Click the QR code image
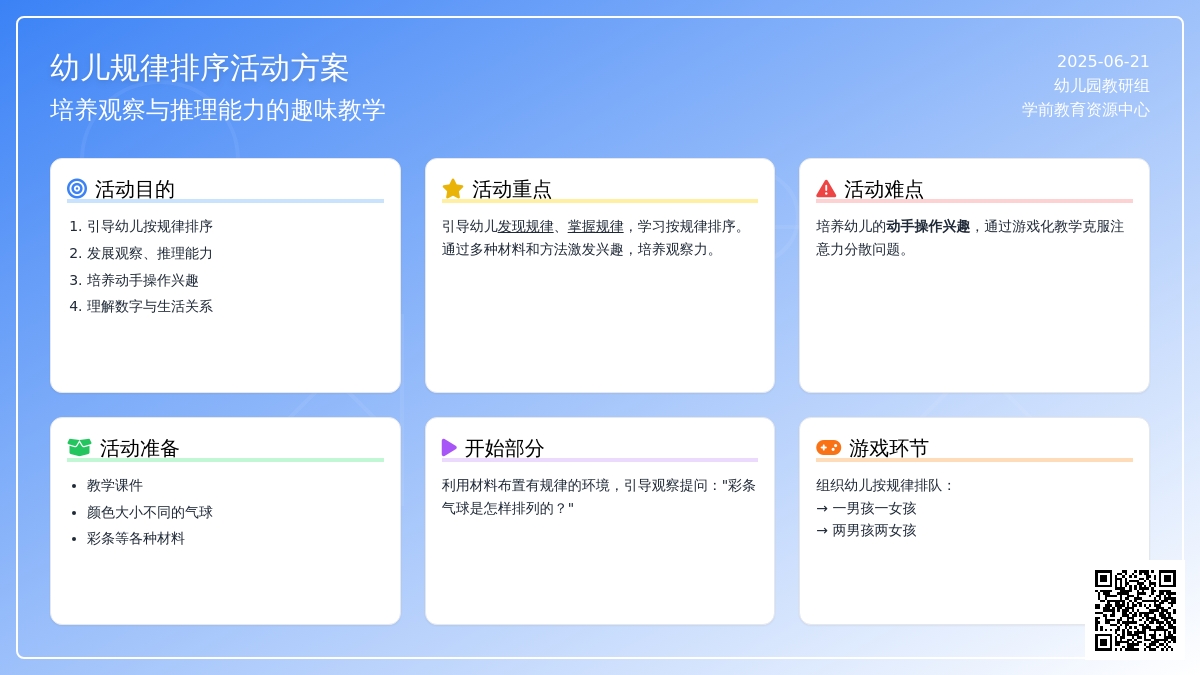The height and width of the screenshot is (675, 1200). [x=1135, y=610]
